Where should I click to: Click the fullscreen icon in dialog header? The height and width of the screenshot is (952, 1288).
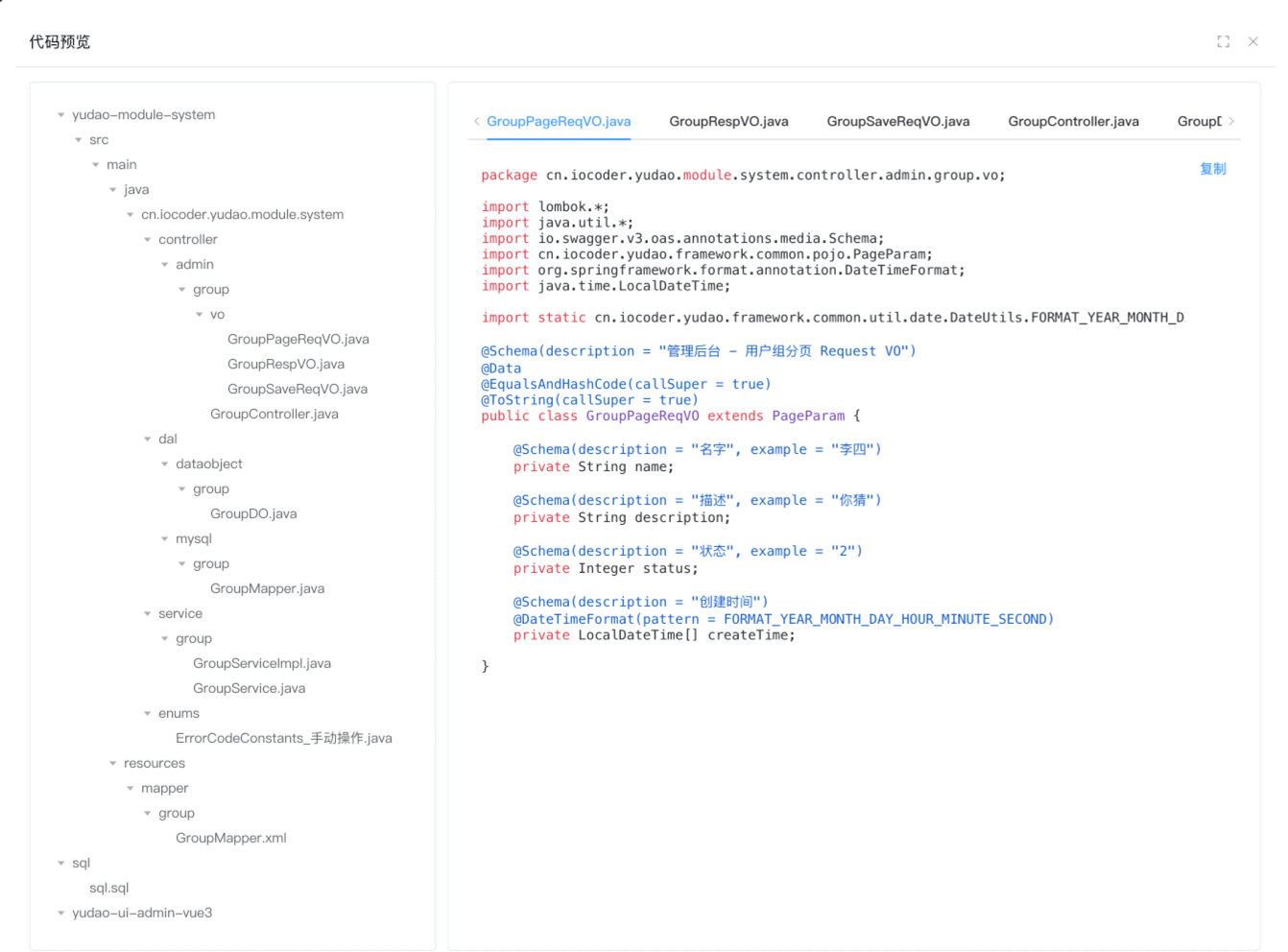tap(1223, 41)
